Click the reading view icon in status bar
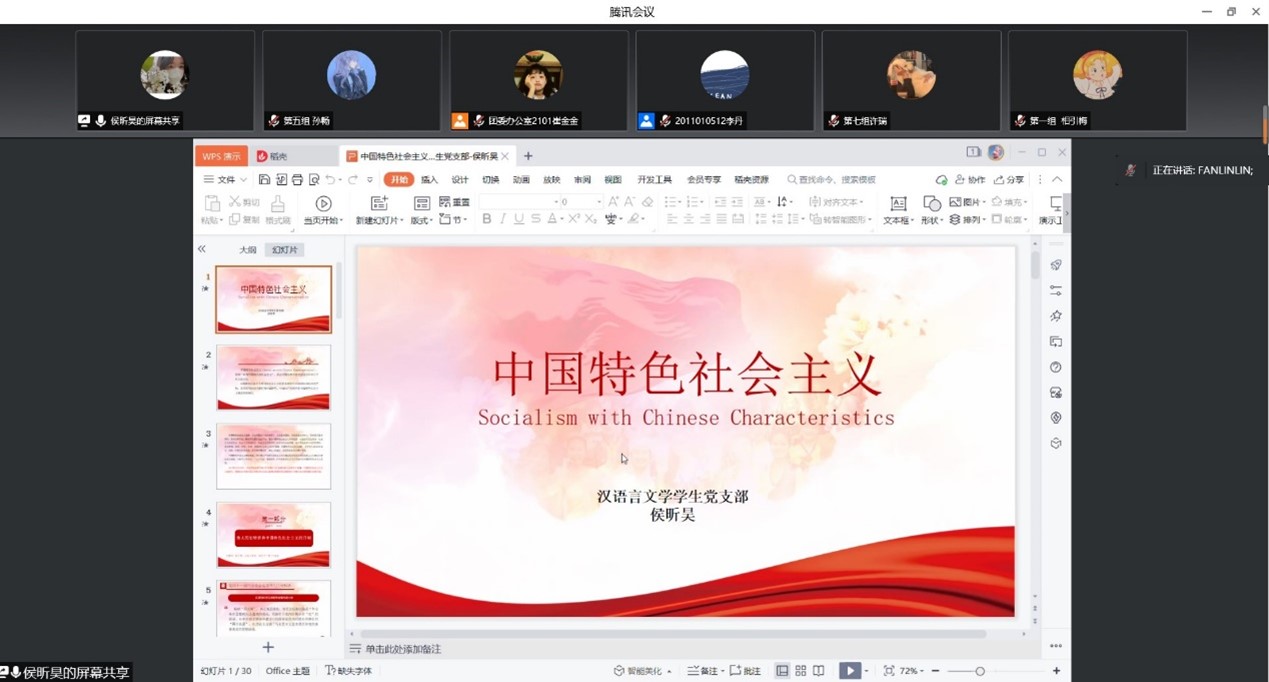 pyautogui.click(x=818, y=671)
